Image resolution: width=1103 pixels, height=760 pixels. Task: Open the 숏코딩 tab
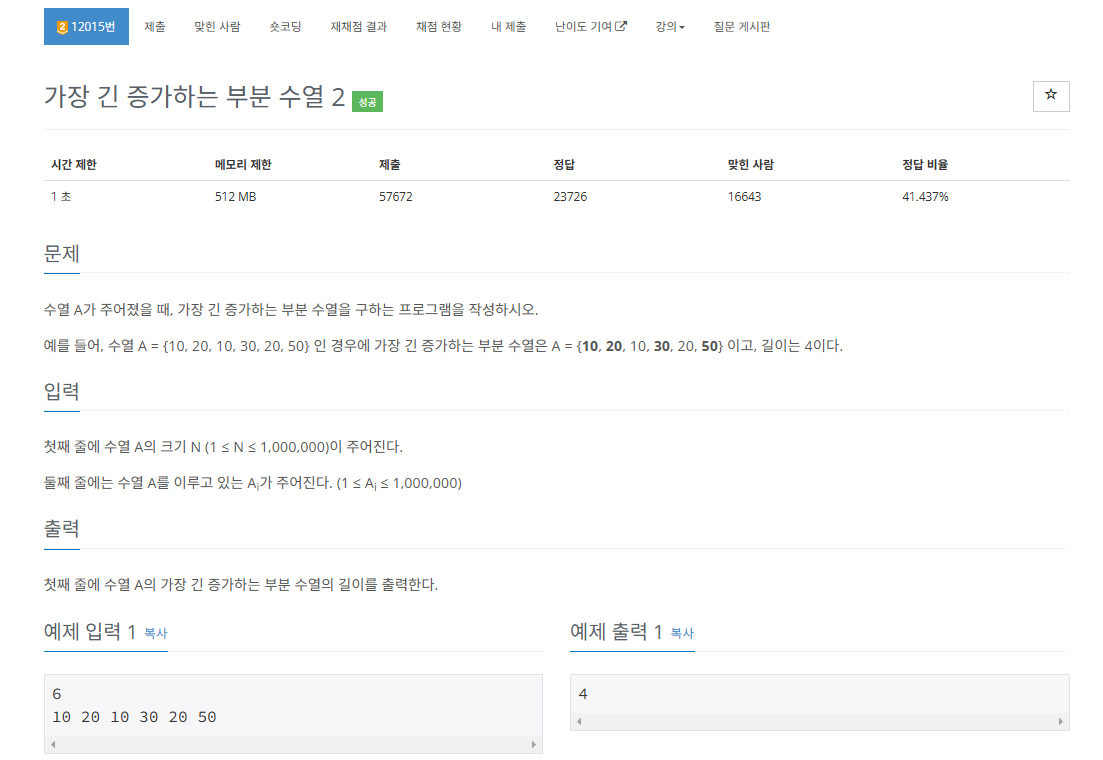[x=286, y=27]
